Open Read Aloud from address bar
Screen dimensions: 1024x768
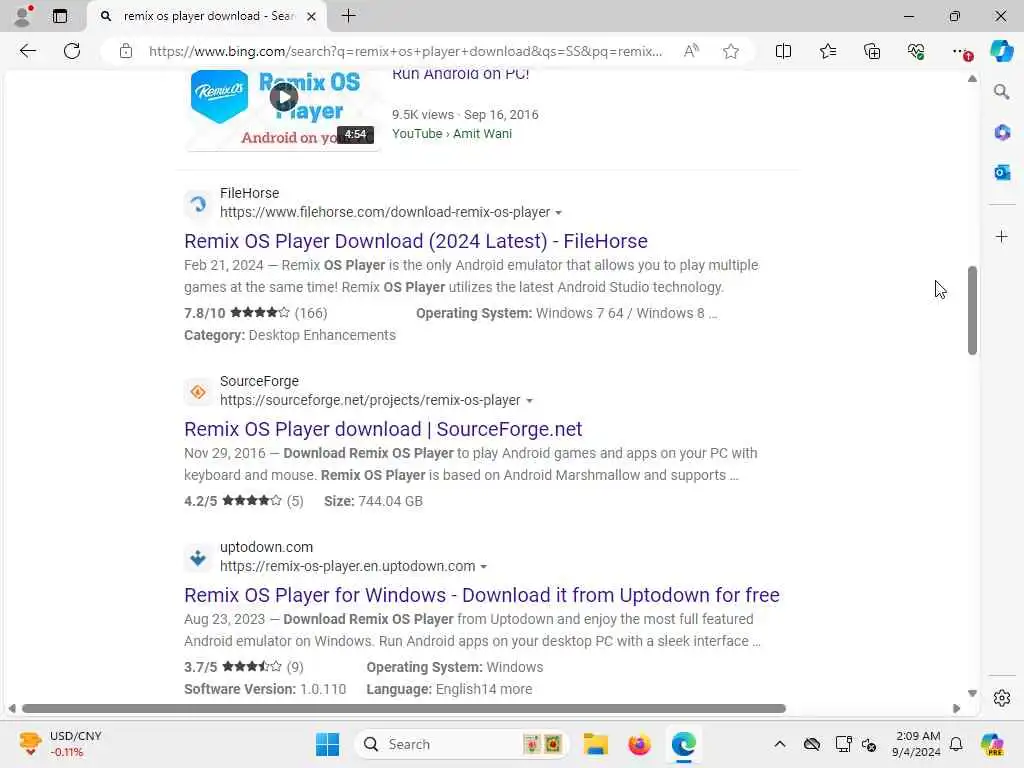pos(691,51)
